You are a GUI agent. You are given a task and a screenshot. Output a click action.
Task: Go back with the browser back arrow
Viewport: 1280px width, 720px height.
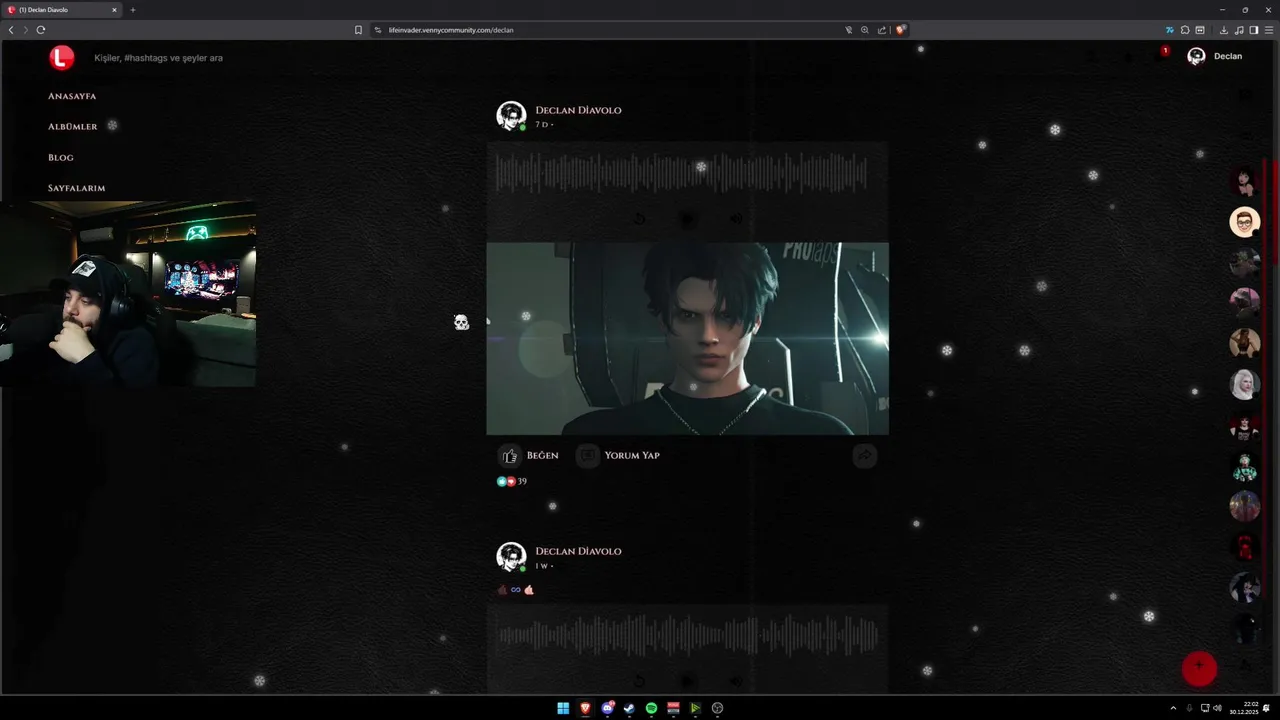(x=11, y=30)
